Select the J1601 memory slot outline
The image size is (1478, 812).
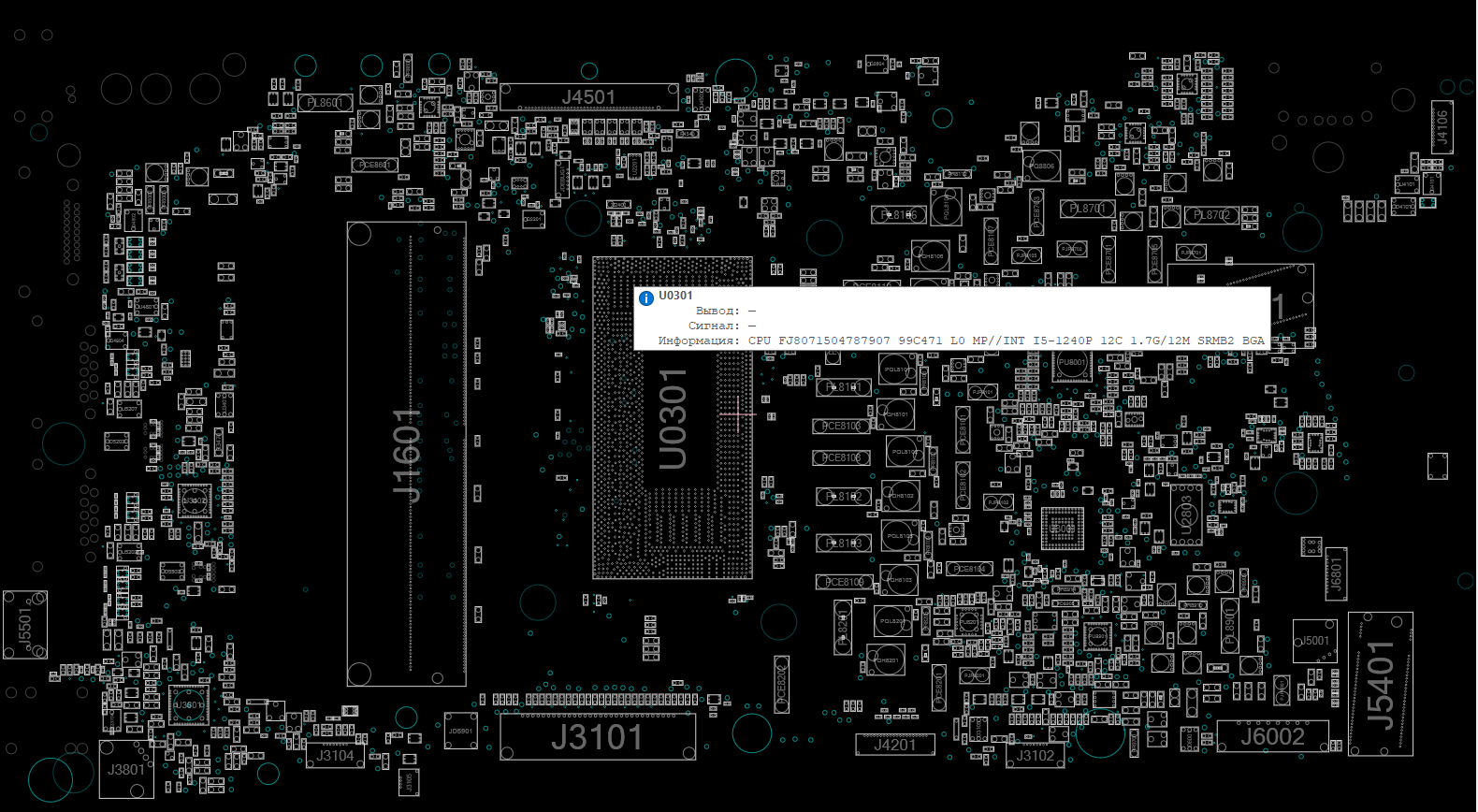pyautogui.click(x=406, y=455)
